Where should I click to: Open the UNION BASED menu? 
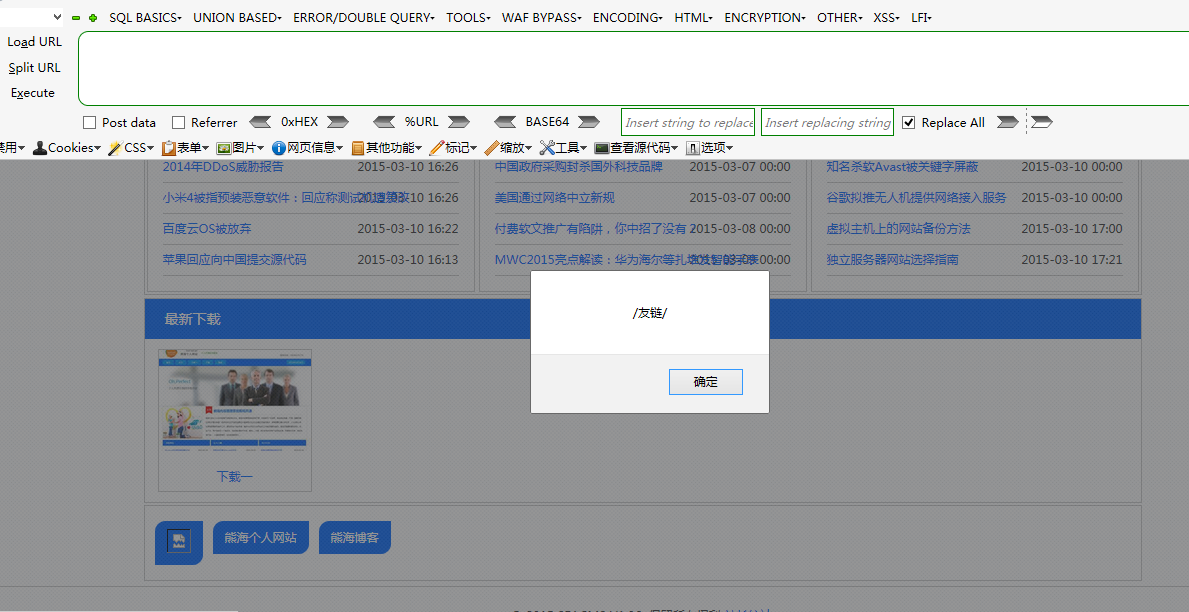[237, 17]
